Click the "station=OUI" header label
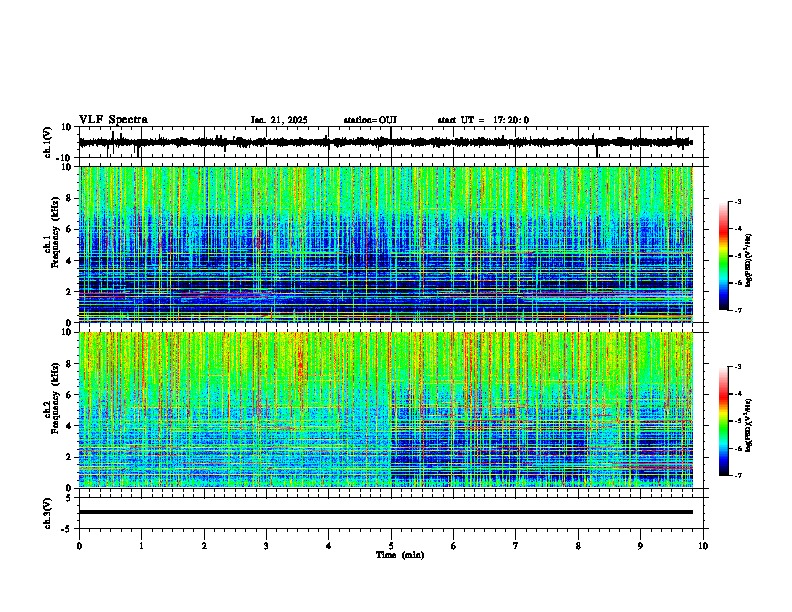This screenshot has width=792, height=612. pyautogui.click(x=370, y=120)
